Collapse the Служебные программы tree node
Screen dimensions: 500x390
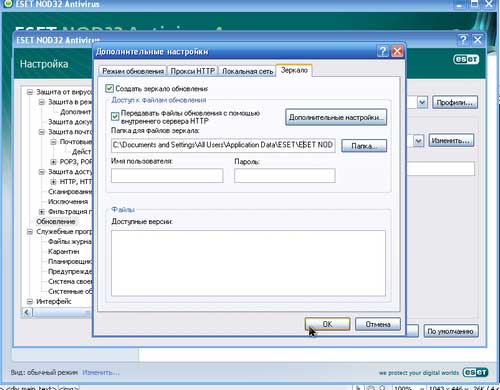tap(30, 232)
